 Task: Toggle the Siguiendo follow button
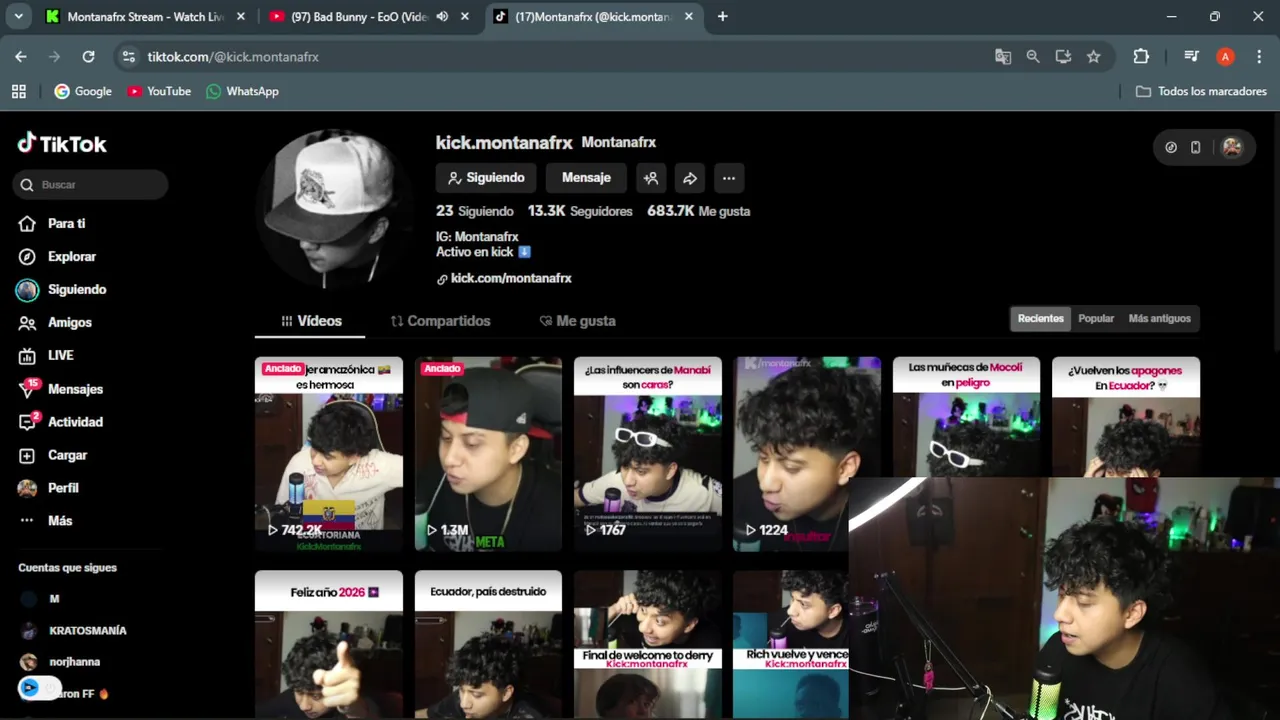486,178
